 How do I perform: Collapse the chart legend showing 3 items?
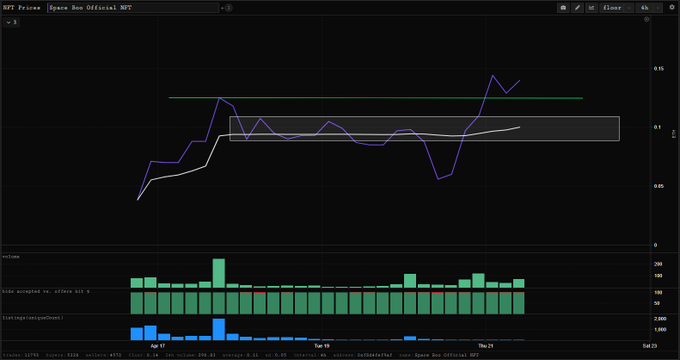point(11,22)
